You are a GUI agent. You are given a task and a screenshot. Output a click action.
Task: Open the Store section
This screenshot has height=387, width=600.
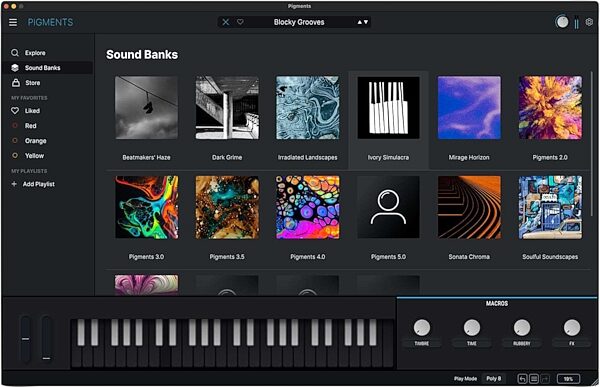pos(47,83)
